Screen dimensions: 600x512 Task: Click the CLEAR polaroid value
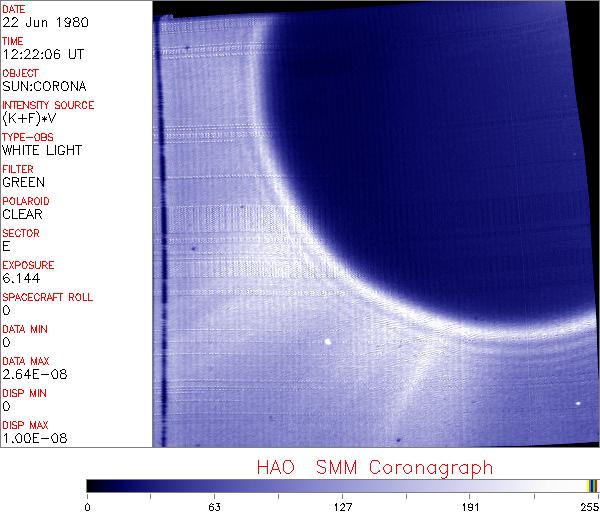[x=23, y=214]
